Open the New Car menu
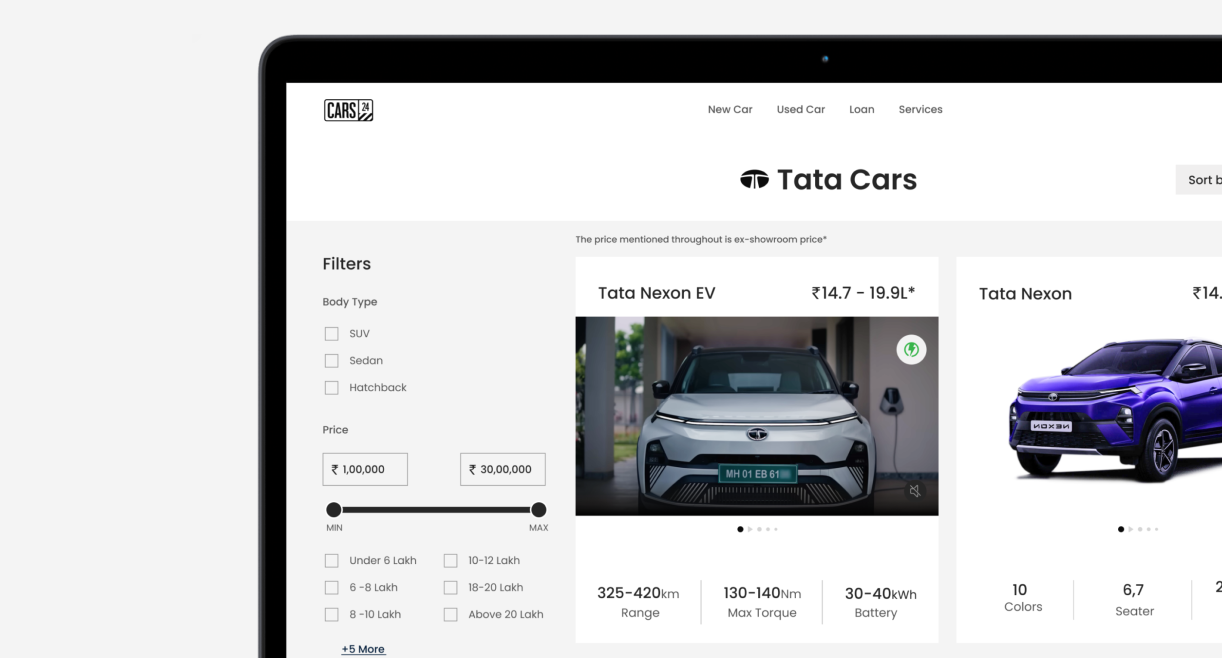The width and height of the screenshot is (1222, 658). pyautogui.click(x=730, y=110)
